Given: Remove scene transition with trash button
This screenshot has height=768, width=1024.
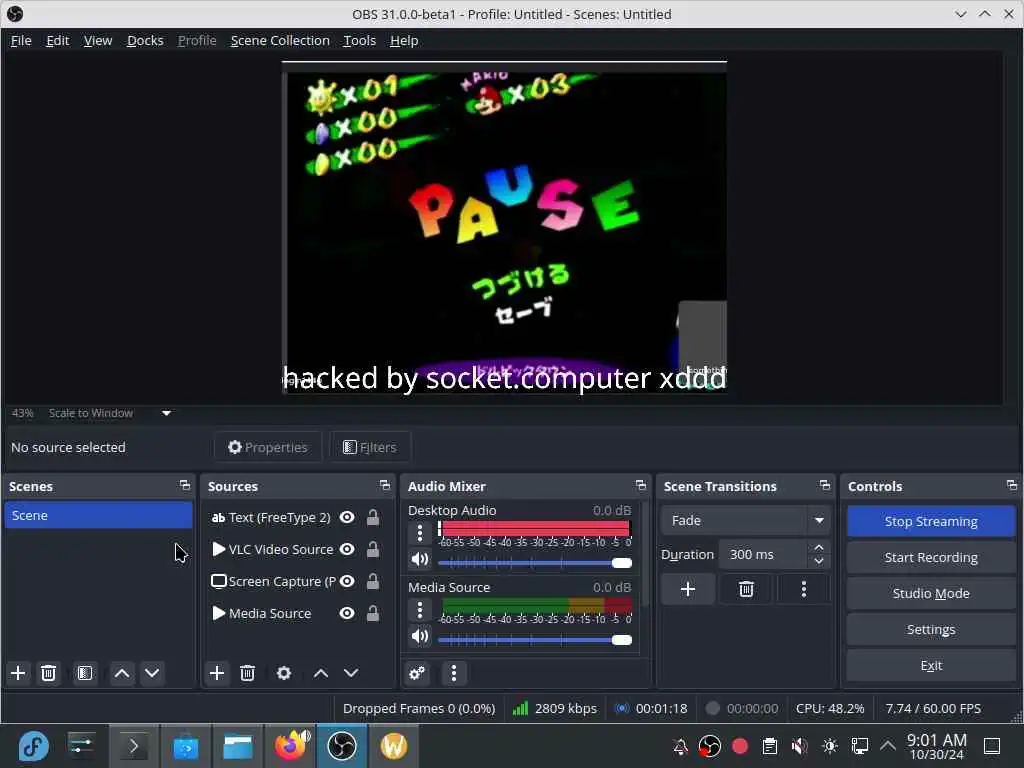Looking at the screenshot, I should point(746,589).
